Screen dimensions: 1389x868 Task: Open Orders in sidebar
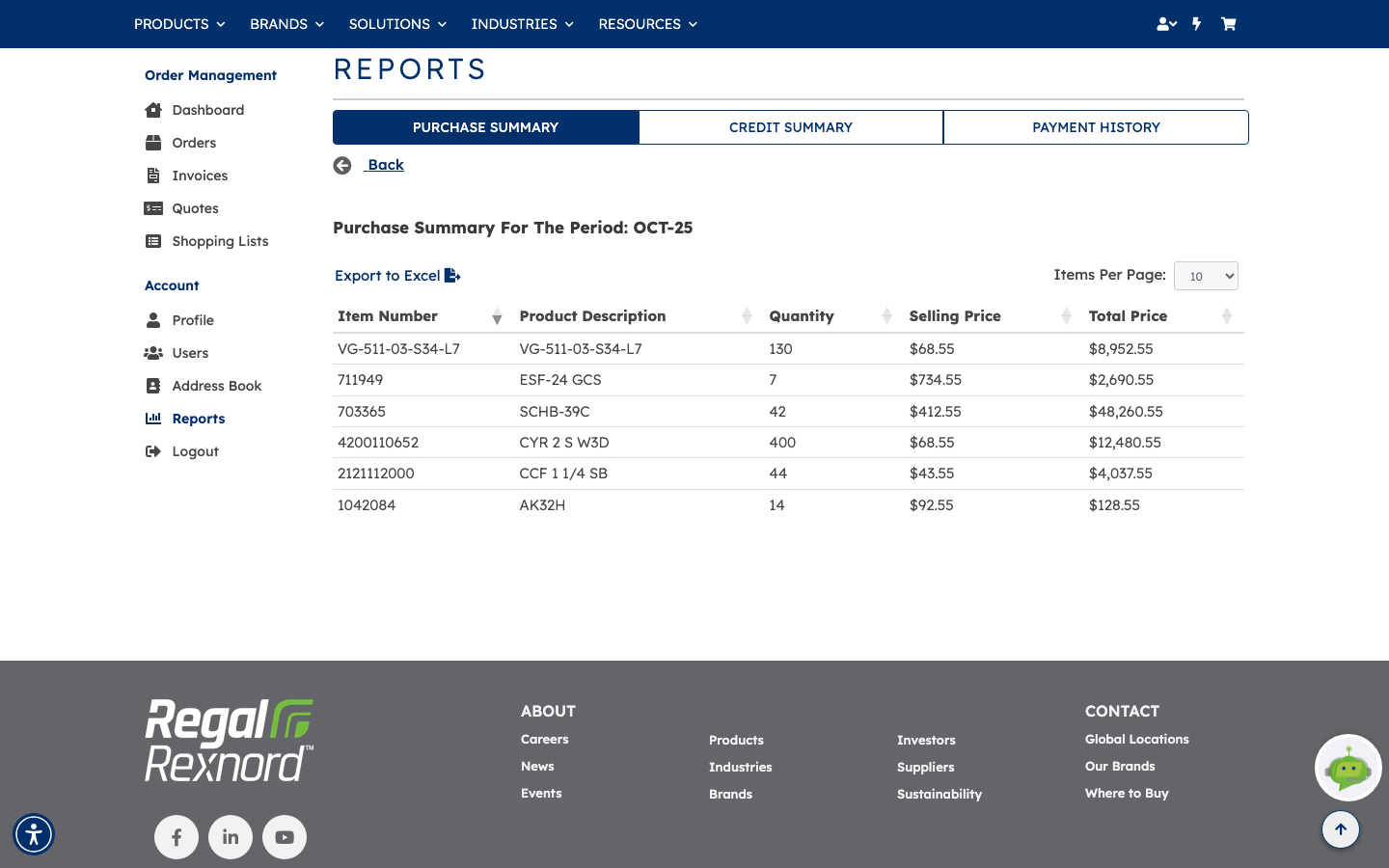[x=194, y=143]
